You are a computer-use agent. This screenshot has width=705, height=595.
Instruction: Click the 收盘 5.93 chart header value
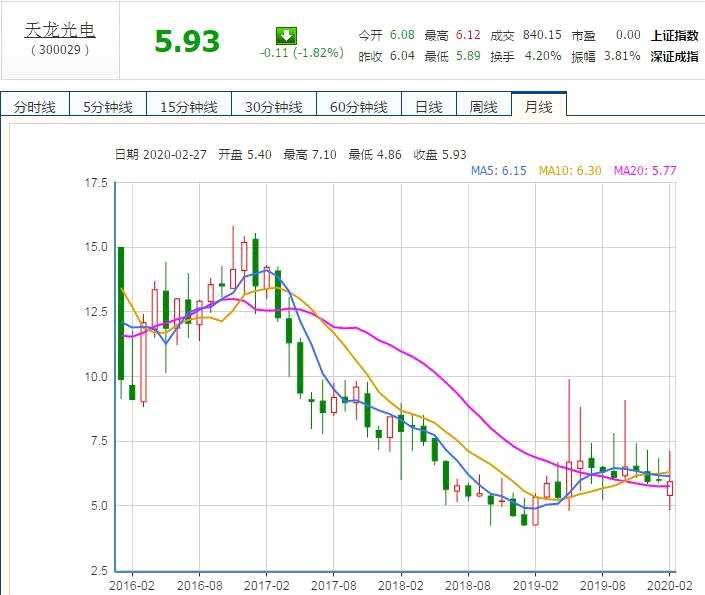pyautogui.click(x=440, y=155)
